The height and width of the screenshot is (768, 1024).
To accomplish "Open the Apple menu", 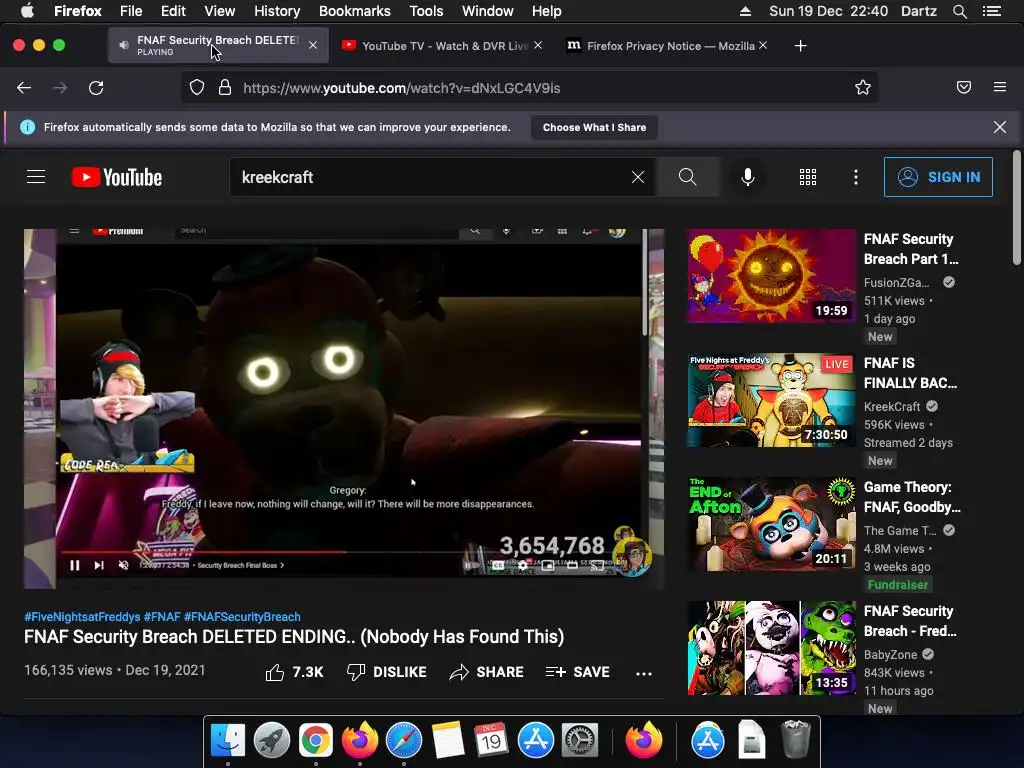I will point(27,10).
